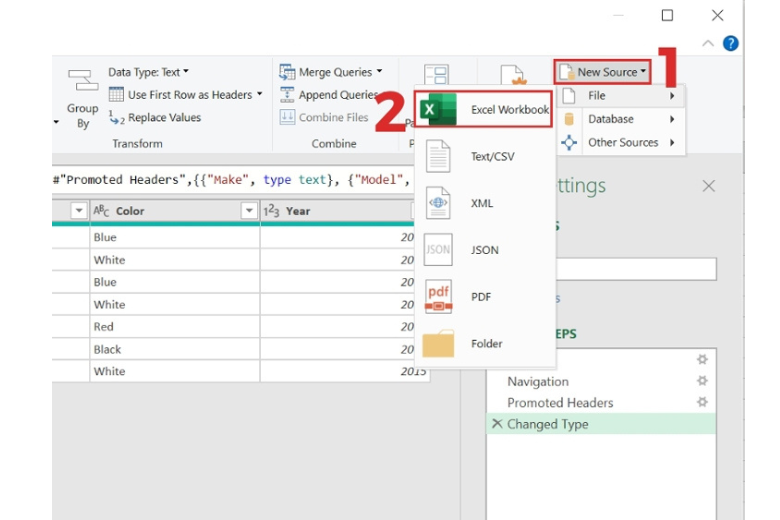
Task: Open the Merge Queries dropdown arrow
Action: pos(380,72)
